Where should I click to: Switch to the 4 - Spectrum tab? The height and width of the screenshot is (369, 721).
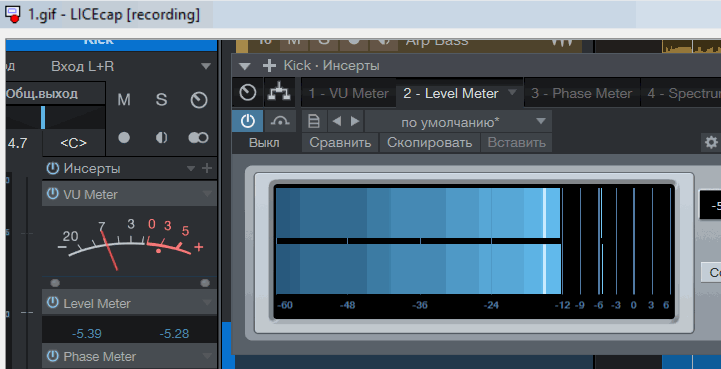coord(681,93)
